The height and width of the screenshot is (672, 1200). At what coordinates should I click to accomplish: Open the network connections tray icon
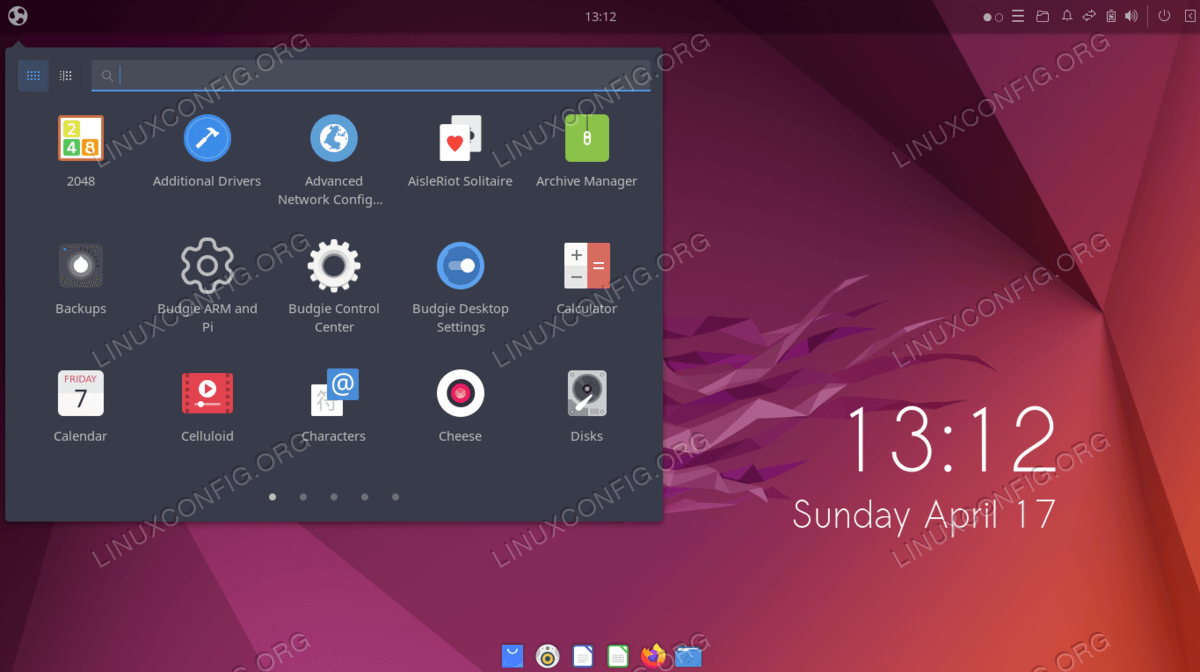(x=1089, y=16)
